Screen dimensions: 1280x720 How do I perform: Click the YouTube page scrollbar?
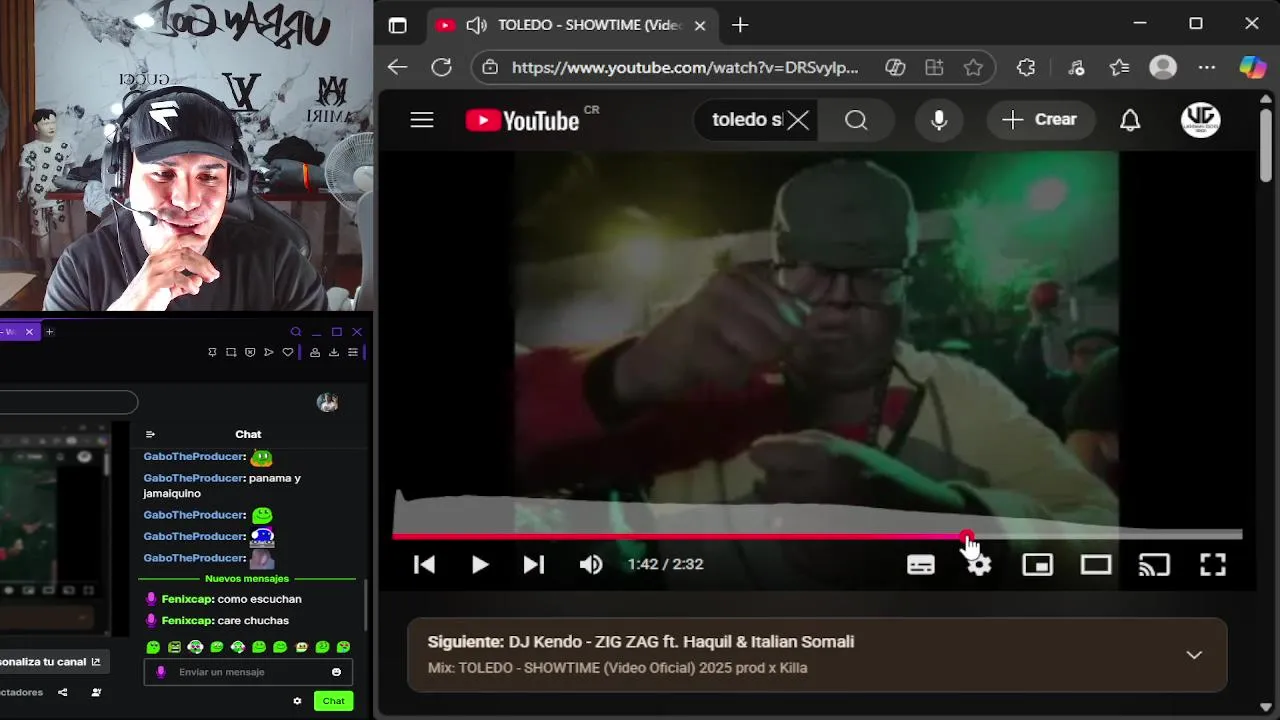point(1266,145)
